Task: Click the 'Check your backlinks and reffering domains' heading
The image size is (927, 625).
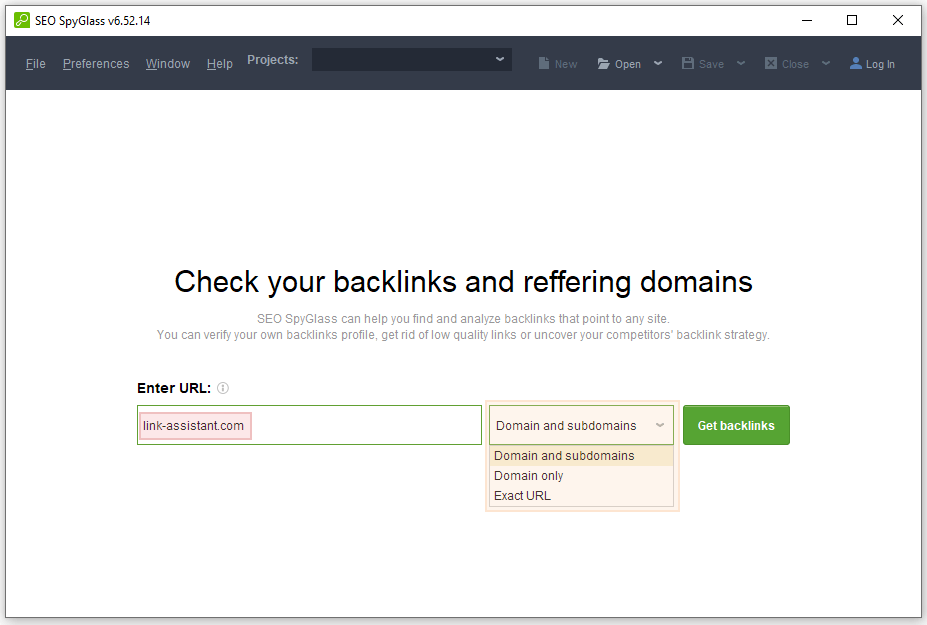Action: [x=464, y=281]
